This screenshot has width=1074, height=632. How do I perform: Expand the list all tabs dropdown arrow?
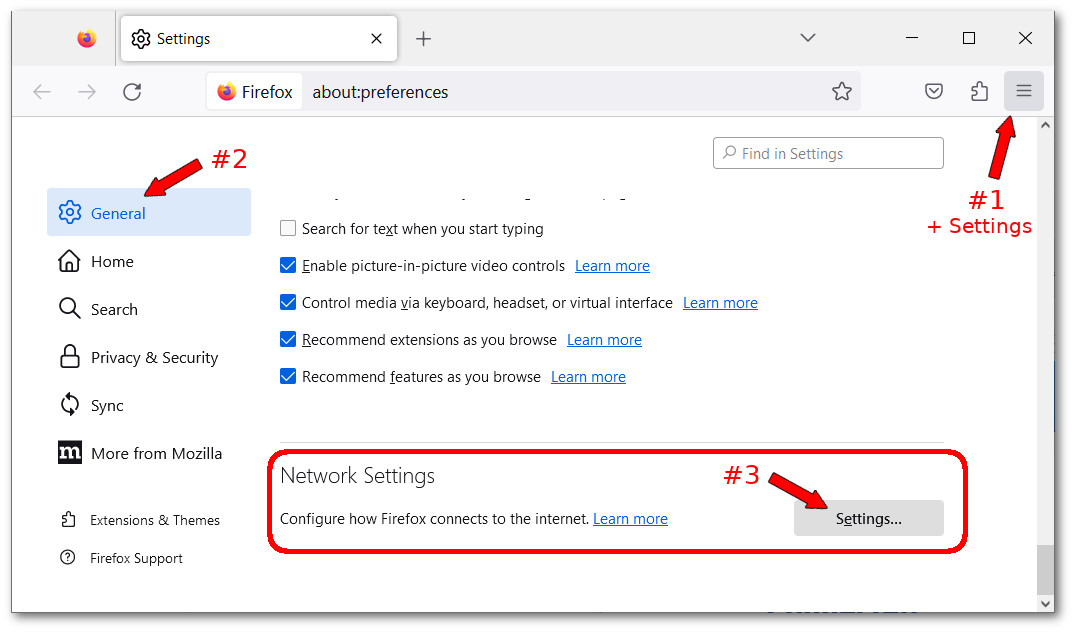[808, 38]
